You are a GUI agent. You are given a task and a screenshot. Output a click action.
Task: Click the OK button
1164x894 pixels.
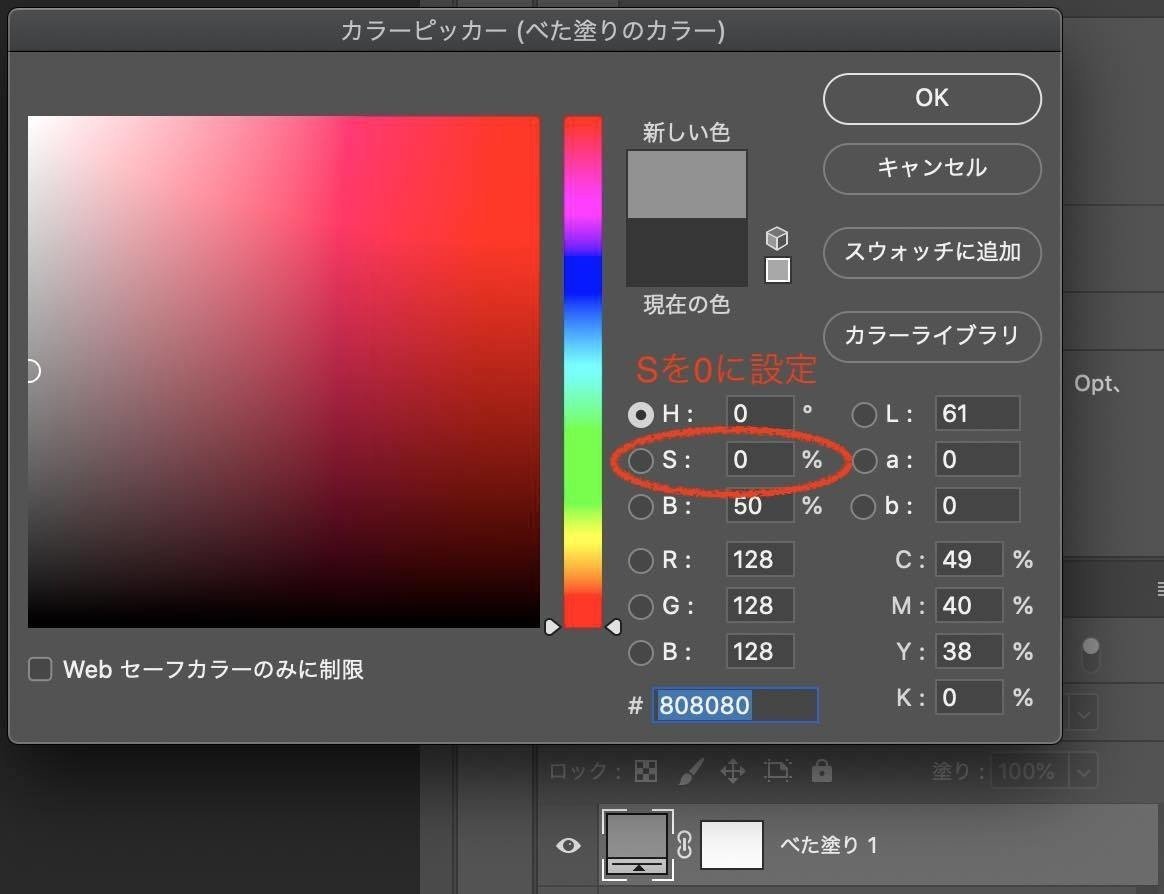pos(931,98)
